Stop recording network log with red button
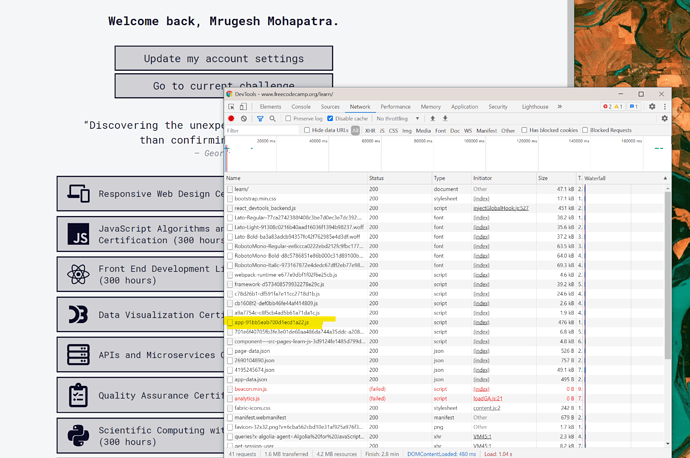690x458 pixels. click(231, 118)
